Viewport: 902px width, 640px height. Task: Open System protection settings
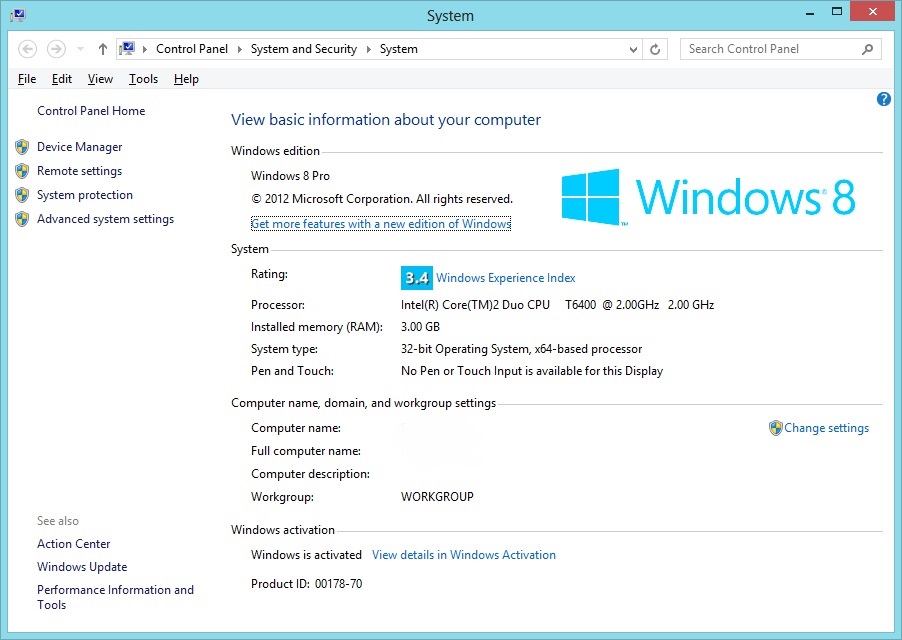pos(84,194)
